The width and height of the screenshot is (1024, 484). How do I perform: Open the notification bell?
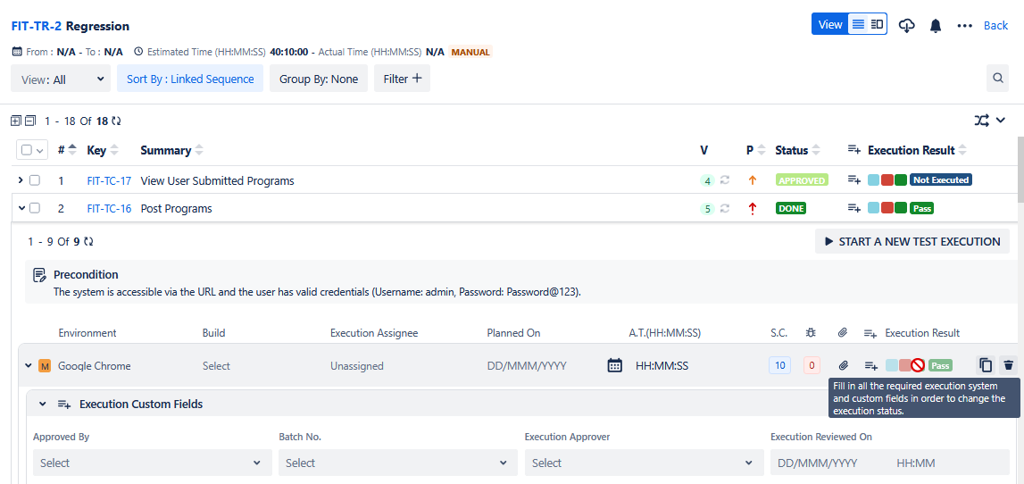(936, 25)
